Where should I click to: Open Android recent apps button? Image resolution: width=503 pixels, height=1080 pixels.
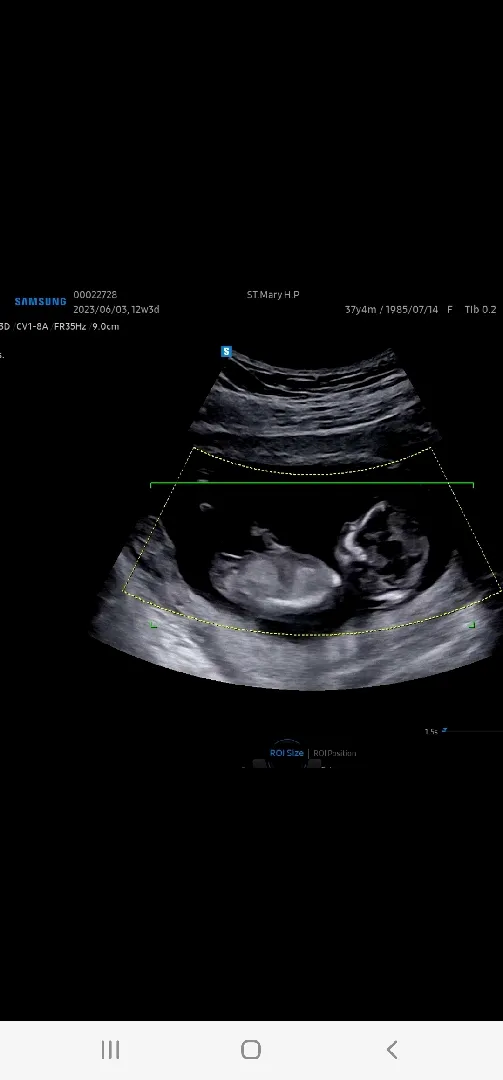point(110,1050)
